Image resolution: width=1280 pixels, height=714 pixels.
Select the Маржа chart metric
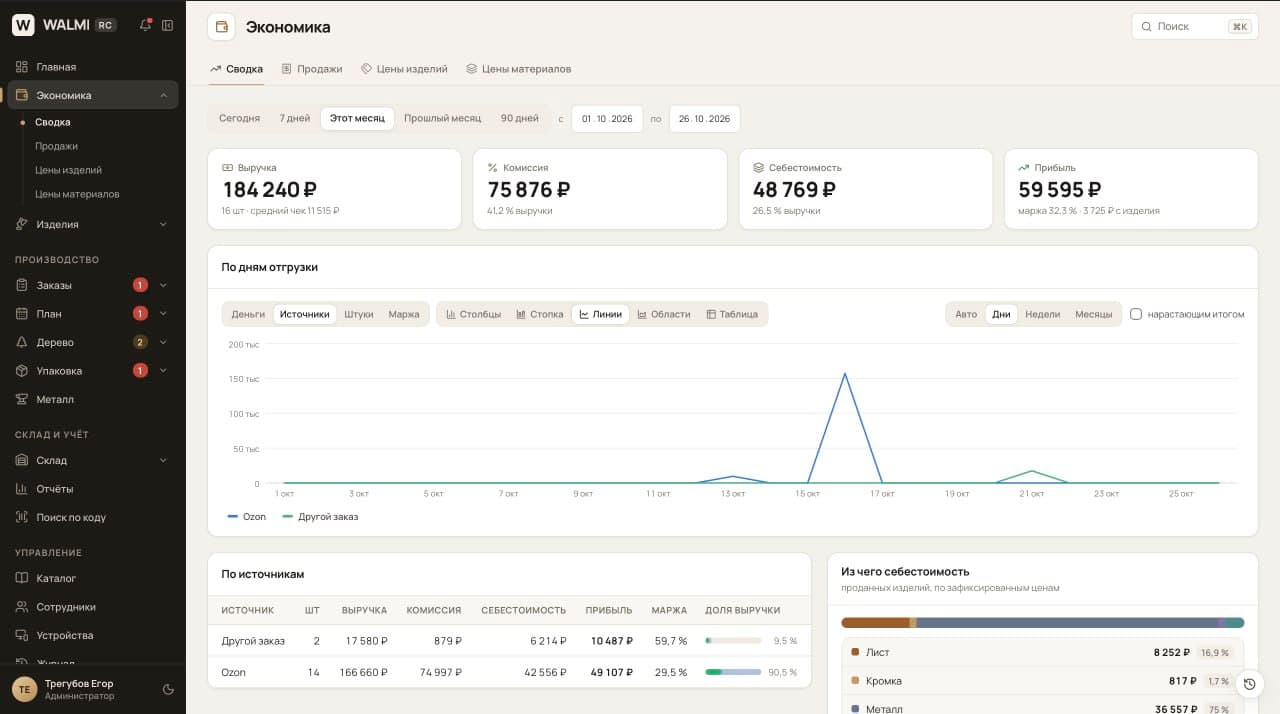pos(404,314)
